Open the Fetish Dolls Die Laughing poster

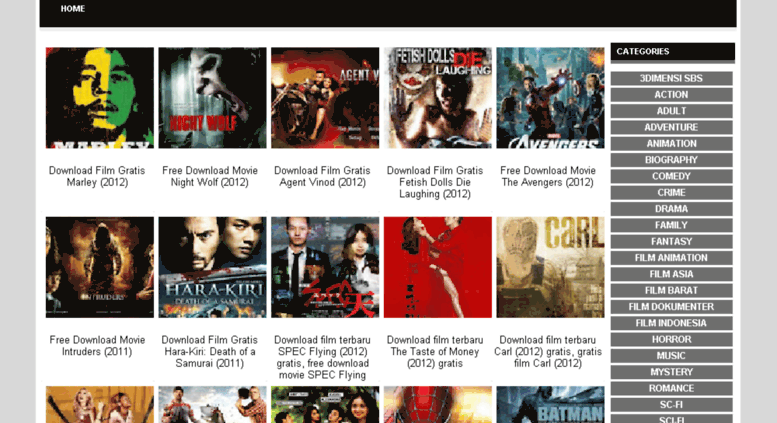(x=438, y=98)
